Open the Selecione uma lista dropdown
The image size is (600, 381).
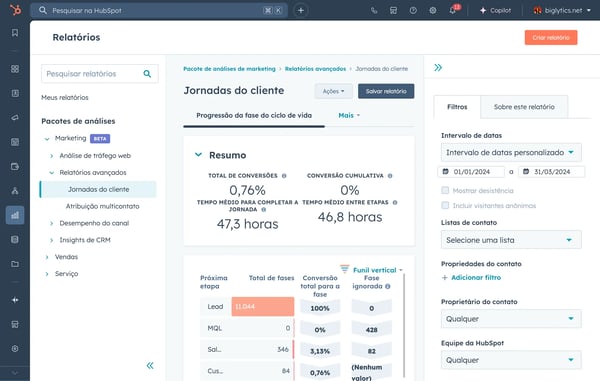pyautogui.click(x=511, y=240)
